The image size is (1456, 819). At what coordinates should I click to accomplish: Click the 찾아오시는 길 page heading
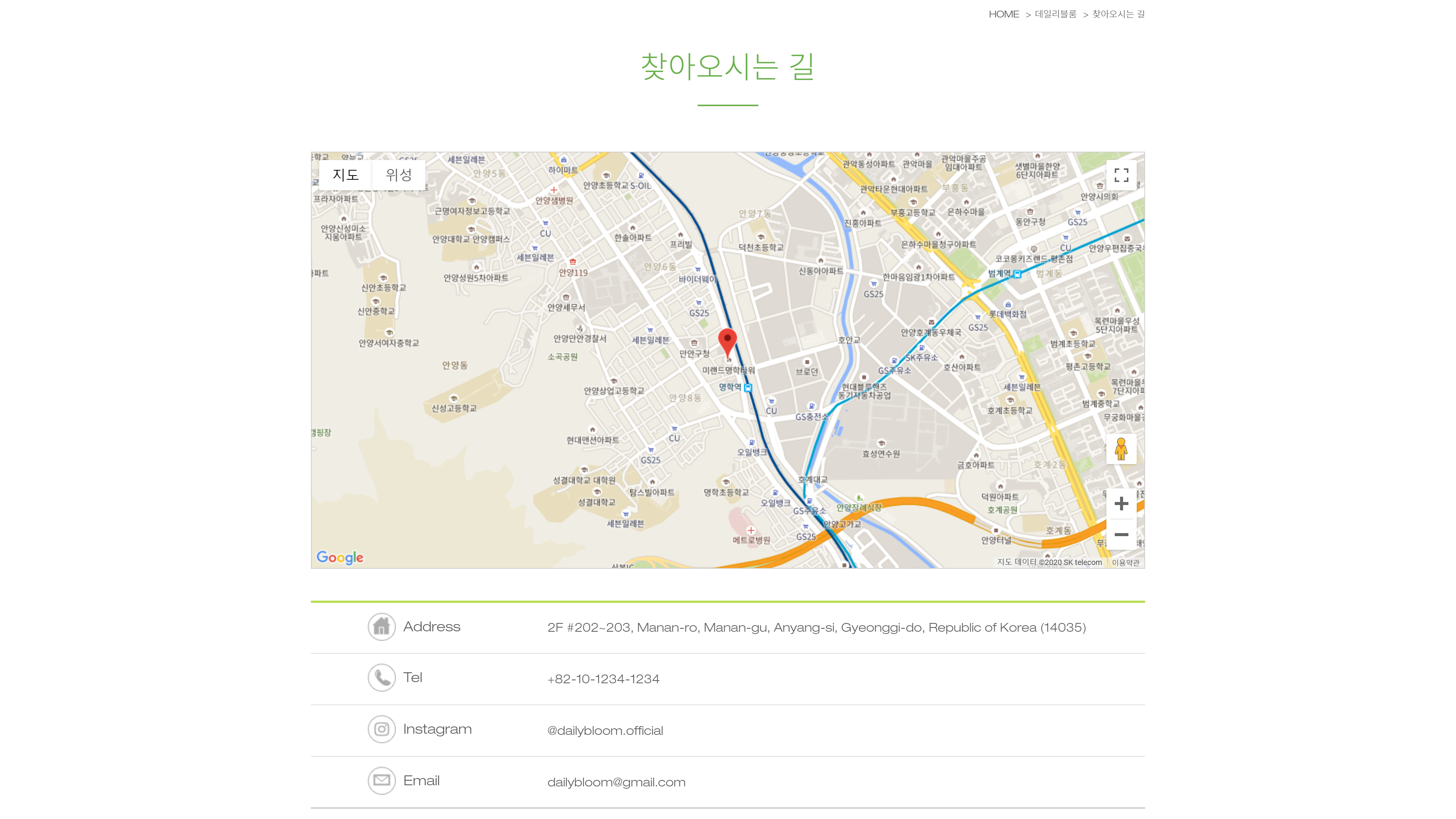pos(728,67)
